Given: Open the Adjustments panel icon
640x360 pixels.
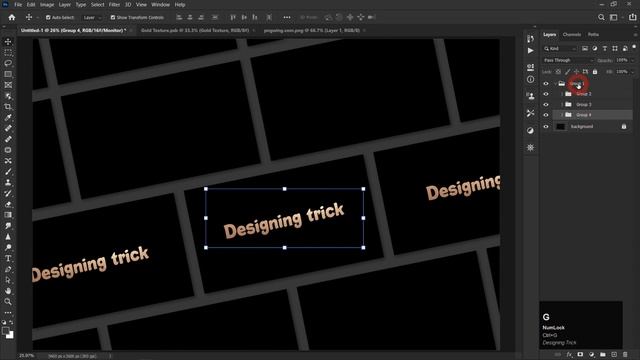Looking at the screenshot, I should point(530,130).
